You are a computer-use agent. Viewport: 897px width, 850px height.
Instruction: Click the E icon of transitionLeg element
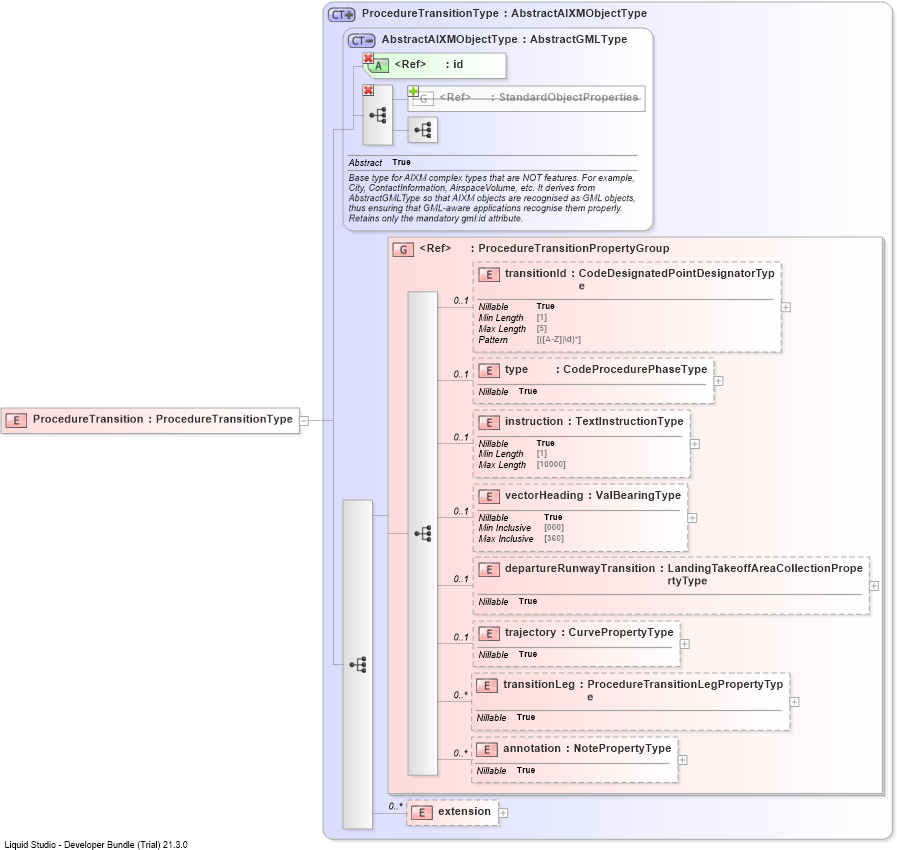tap(487, 686)
